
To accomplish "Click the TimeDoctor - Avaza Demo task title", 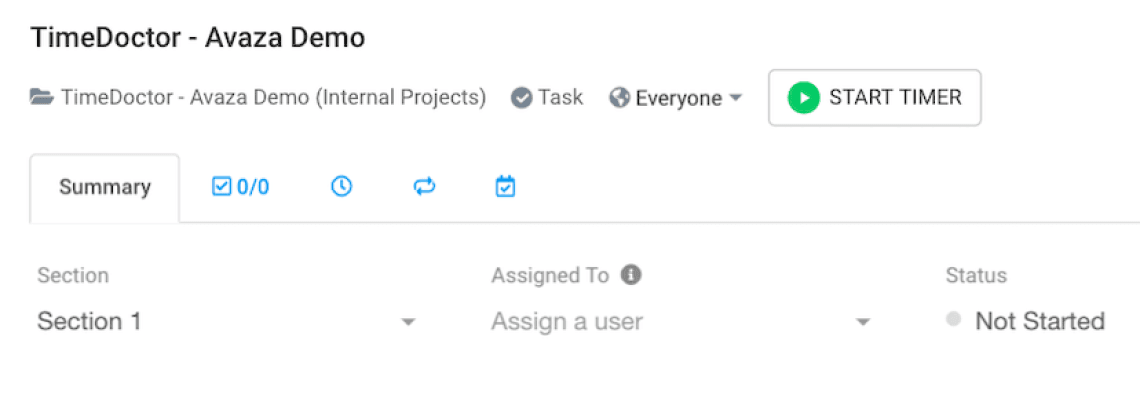I will click(x=198, y=38).
